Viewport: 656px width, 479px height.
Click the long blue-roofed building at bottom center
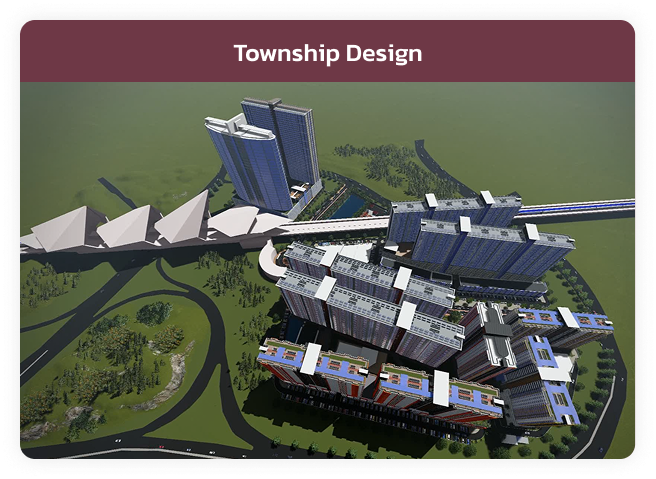[x=380, y=380]
